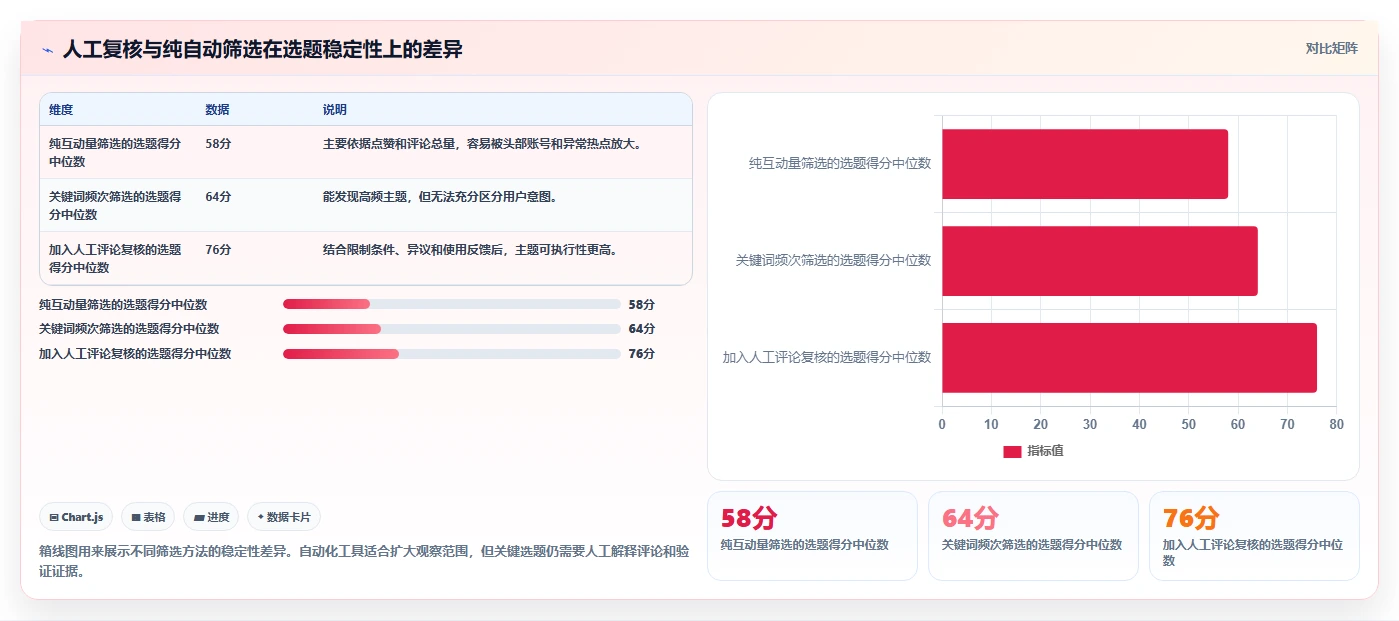Click the 表格 tag chip
Screen dimensions: 1399x621
[x=148, y=517]
